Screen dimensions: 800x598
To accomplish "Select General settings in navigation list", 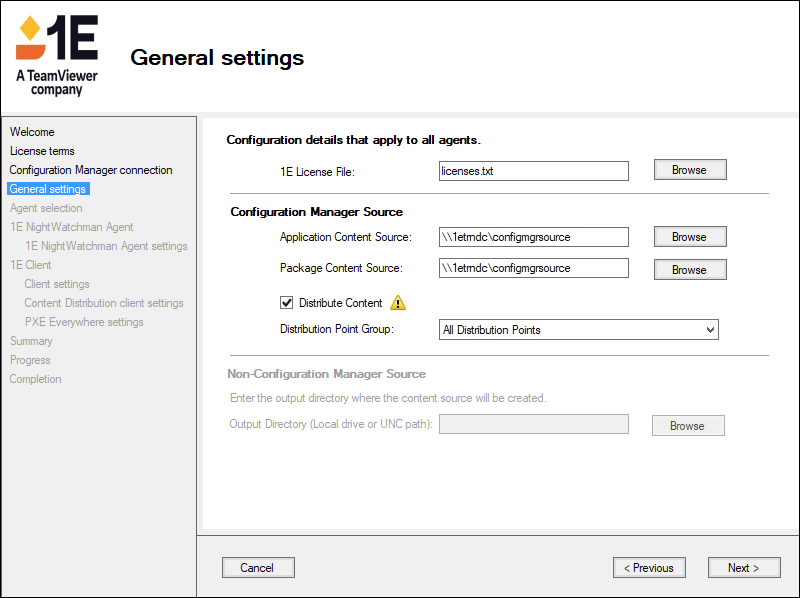I will point(48,189).
